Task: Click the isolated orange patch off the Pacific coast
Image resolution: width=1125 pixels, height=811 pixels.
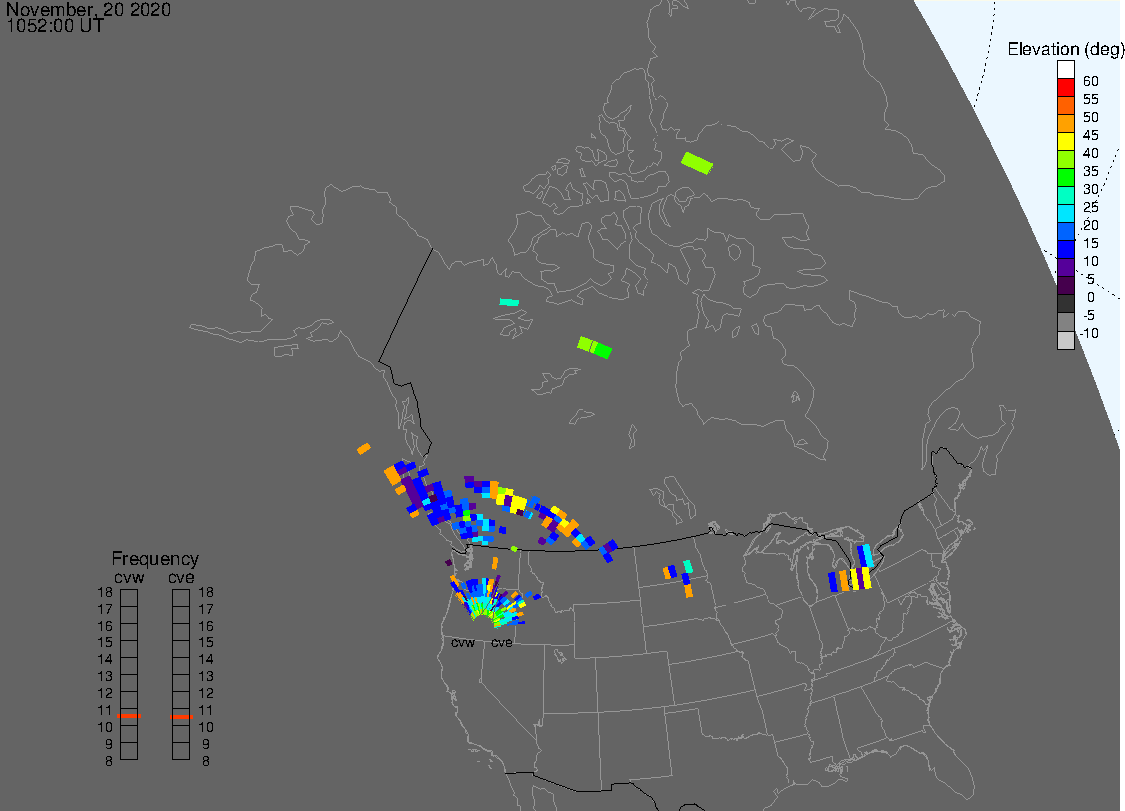Action: 364,449
